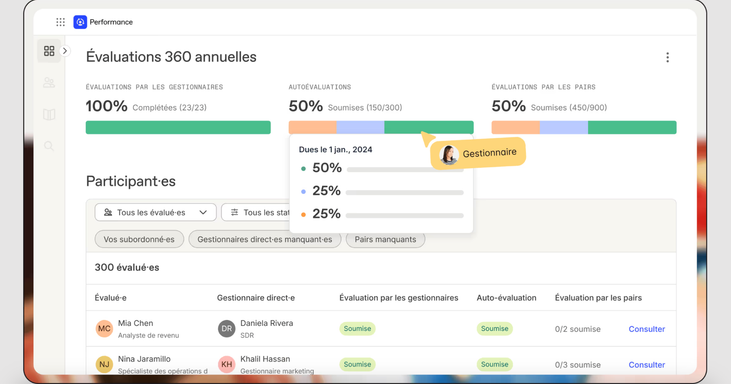Open the Tous les évalué·es dropdown
The height and width of the screenshot is (384, 731).
(155, 213)
